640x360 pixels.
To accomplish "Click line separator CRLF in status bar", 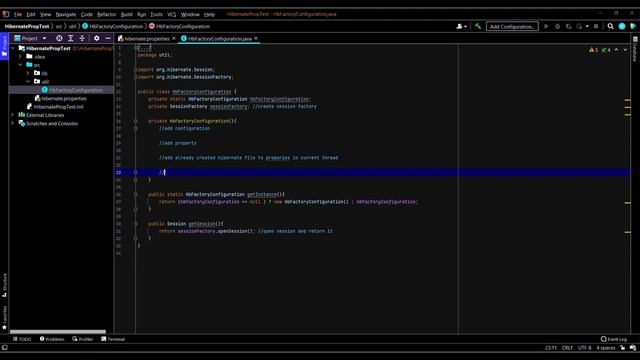I will [x=567, y=348].
